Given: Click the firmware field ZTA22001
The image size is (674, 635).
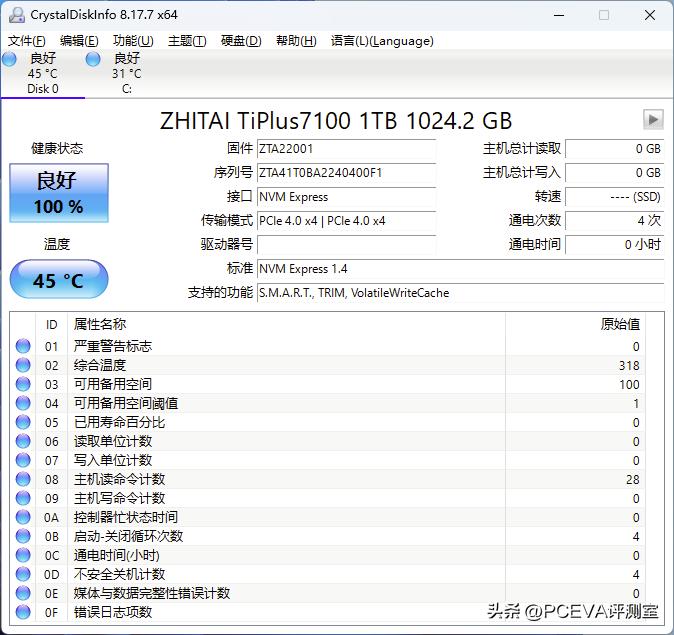Looking at the screenshot, I should click(346, 149).
